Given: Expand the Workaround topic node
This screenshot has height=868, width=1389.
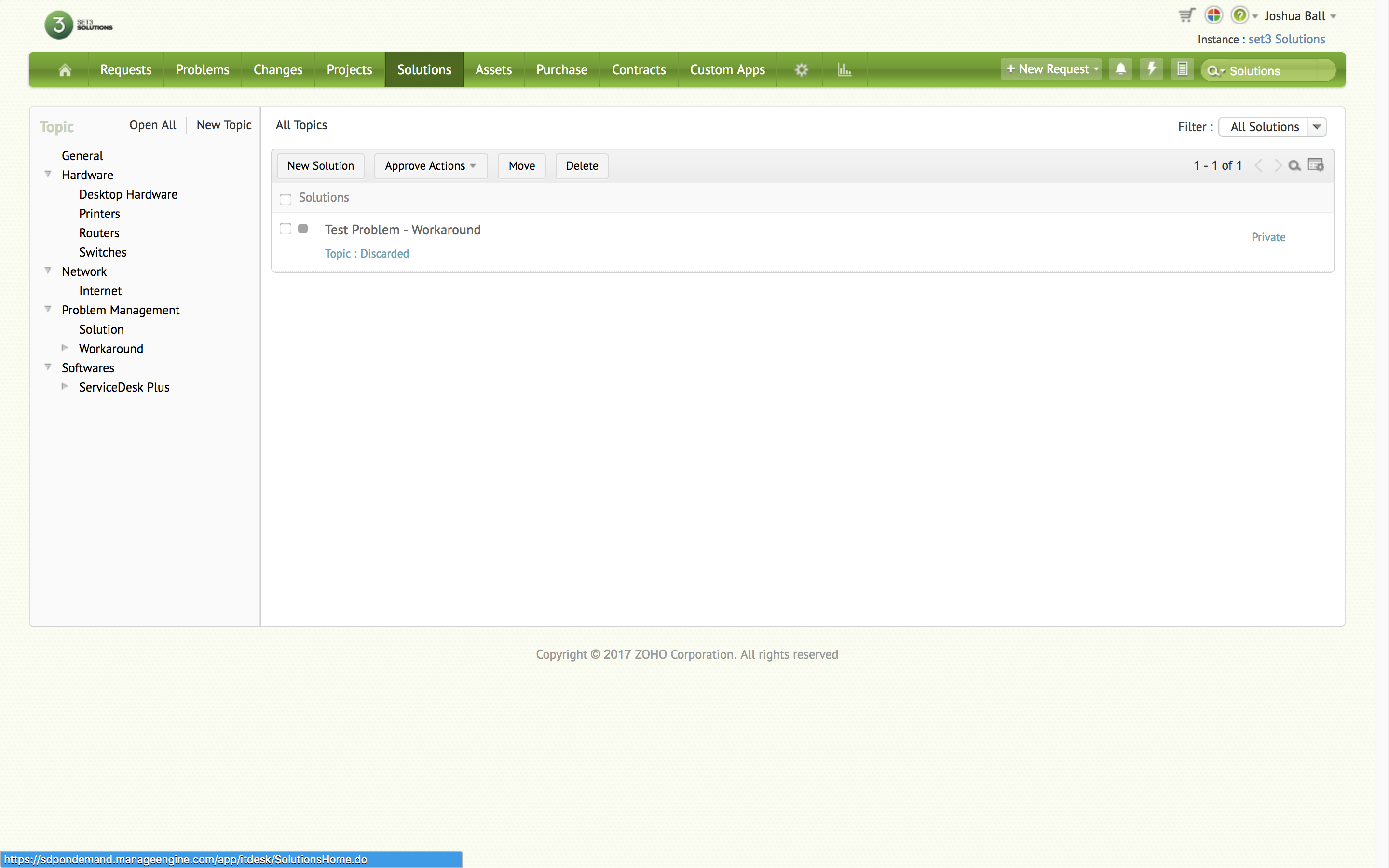Looking at the screenshot, I should [65, 348].
